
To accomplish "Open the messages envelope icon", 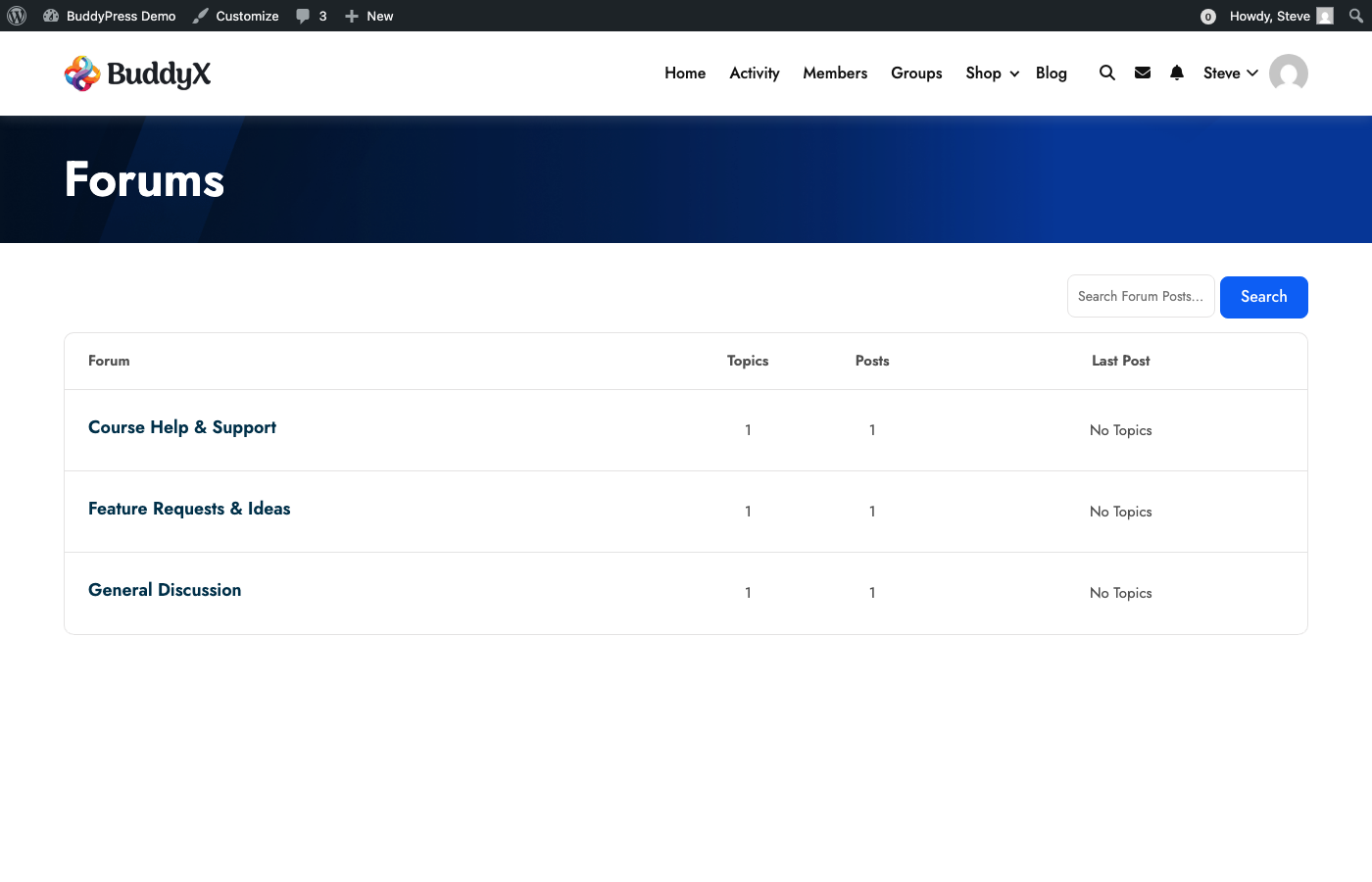I will pos(1142,73).
